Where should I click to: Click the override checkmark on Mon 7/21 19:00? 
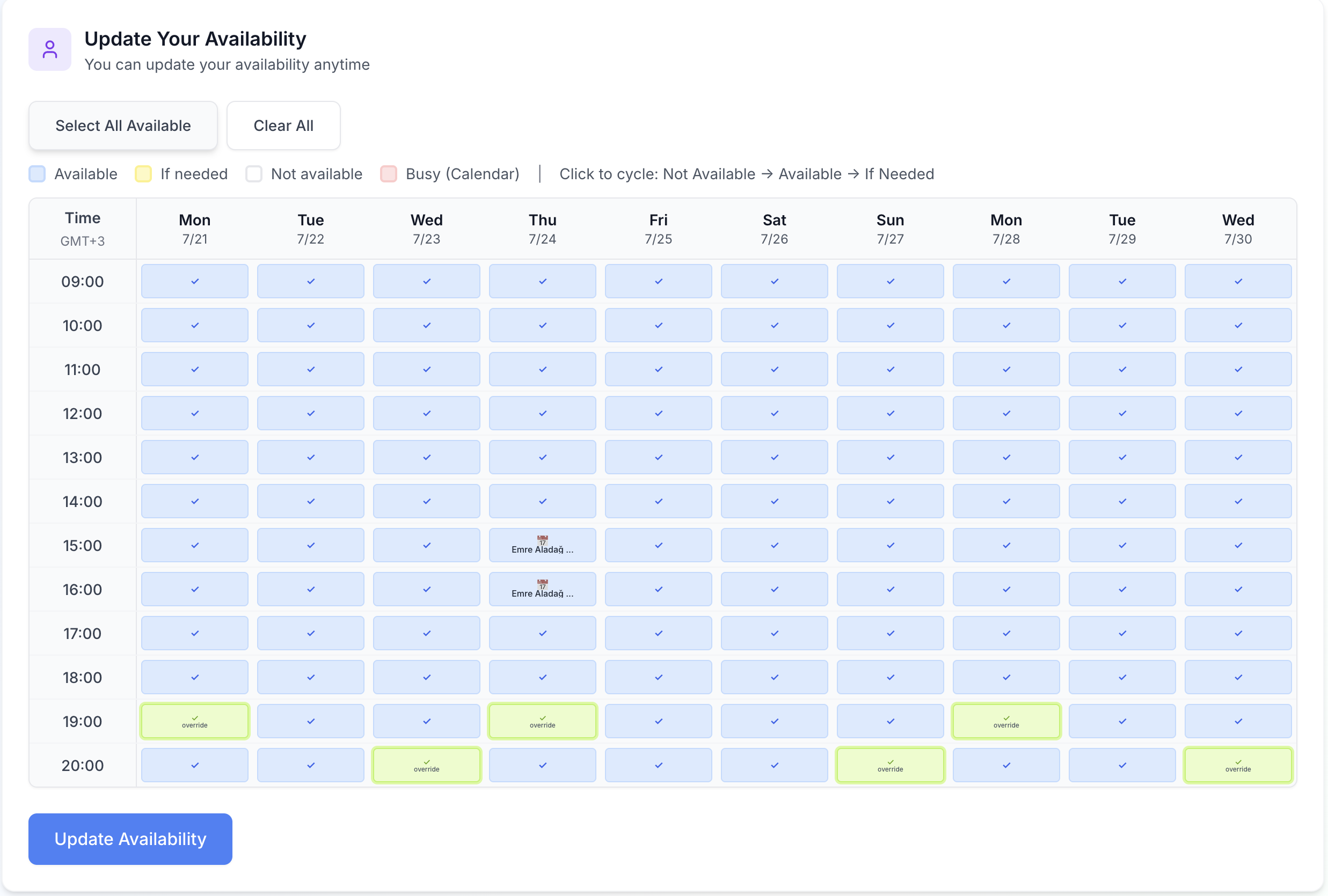pyautogui.click(x=195, y=718)
